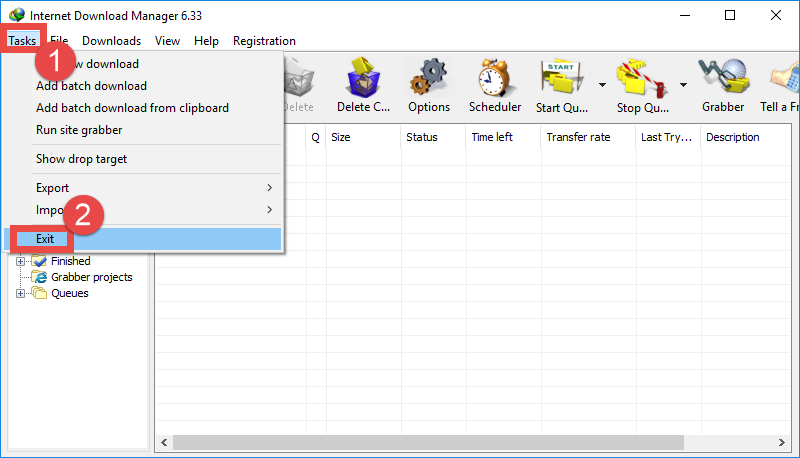Open the Tasks menu

22,41
